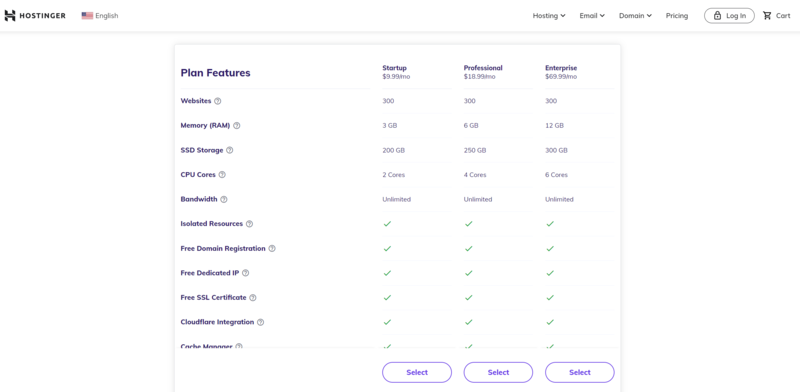This screenshot has width=800, height=392.
Task: Show help for Cloudflare Integration
Action: [x=261, y=322]
